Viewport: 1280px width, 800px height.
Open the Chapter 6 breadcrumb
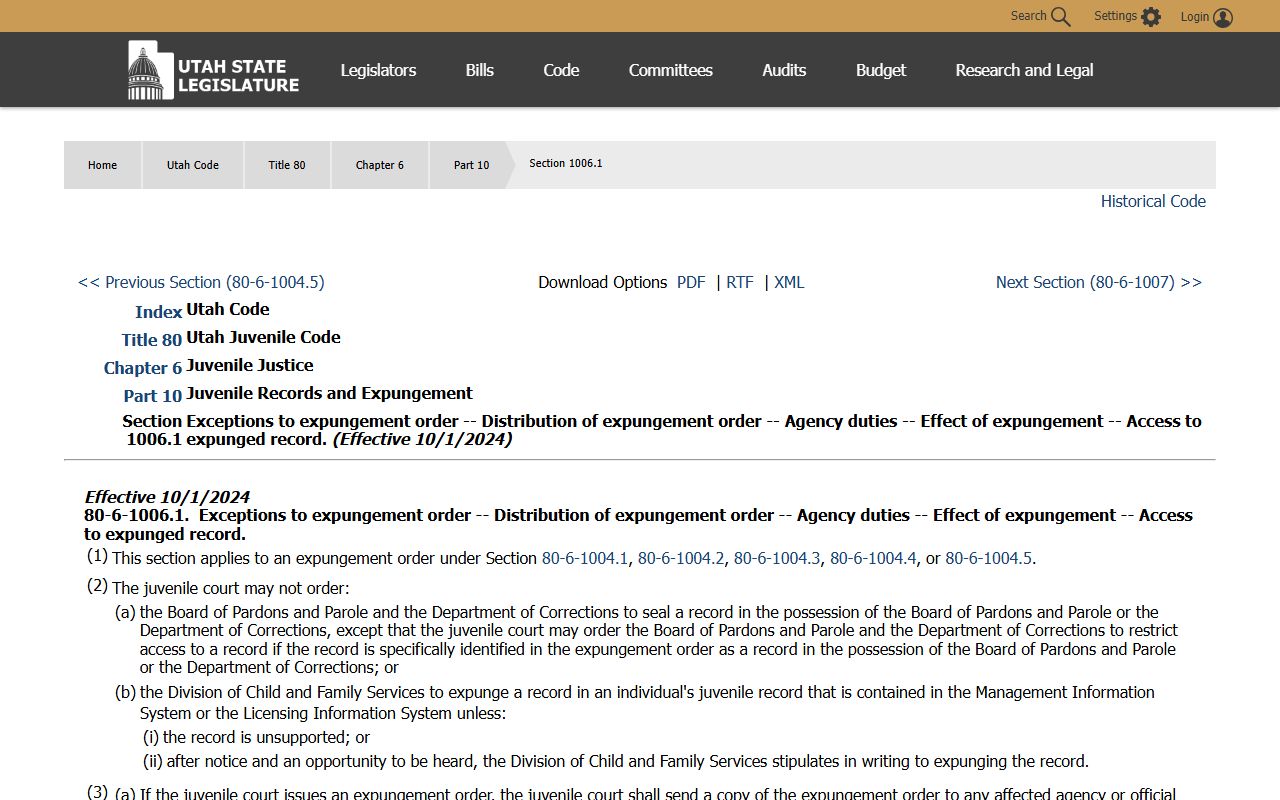point(380,165)
